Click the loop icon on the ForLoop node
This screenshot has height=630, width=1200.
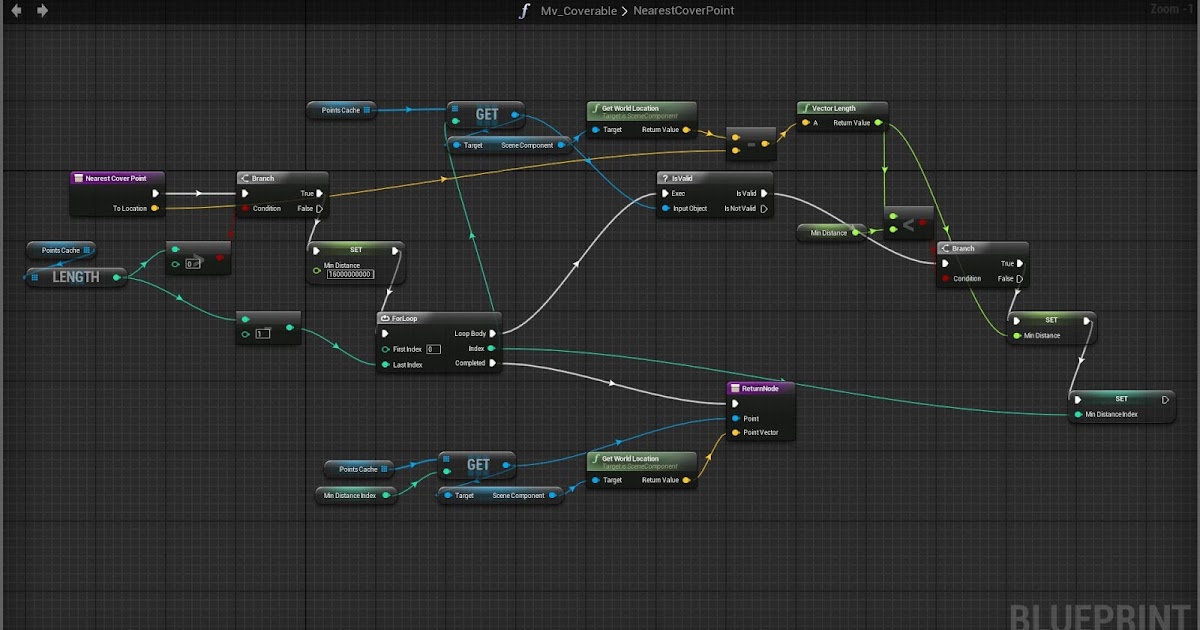[385, 318]
